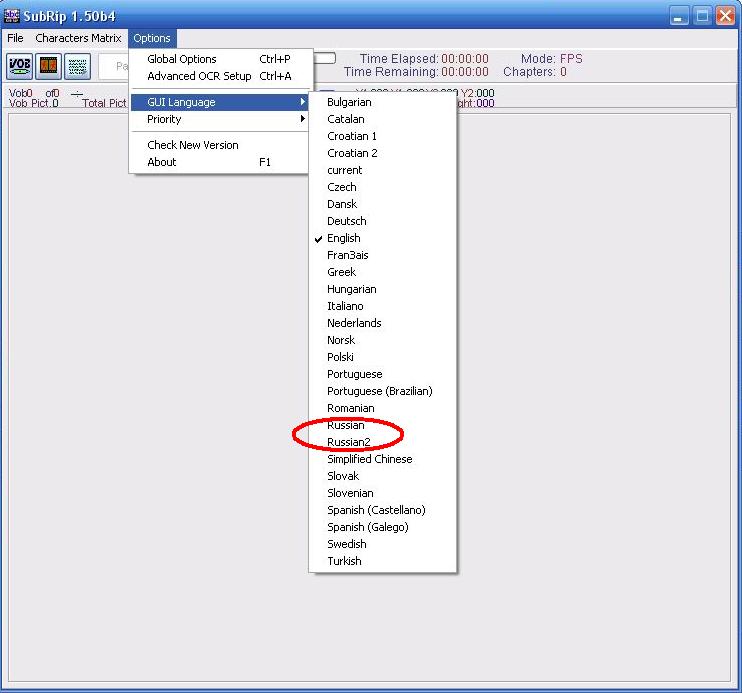Open the File menu
This screenshot has height=693, width=742.
(x=15, y=38)
